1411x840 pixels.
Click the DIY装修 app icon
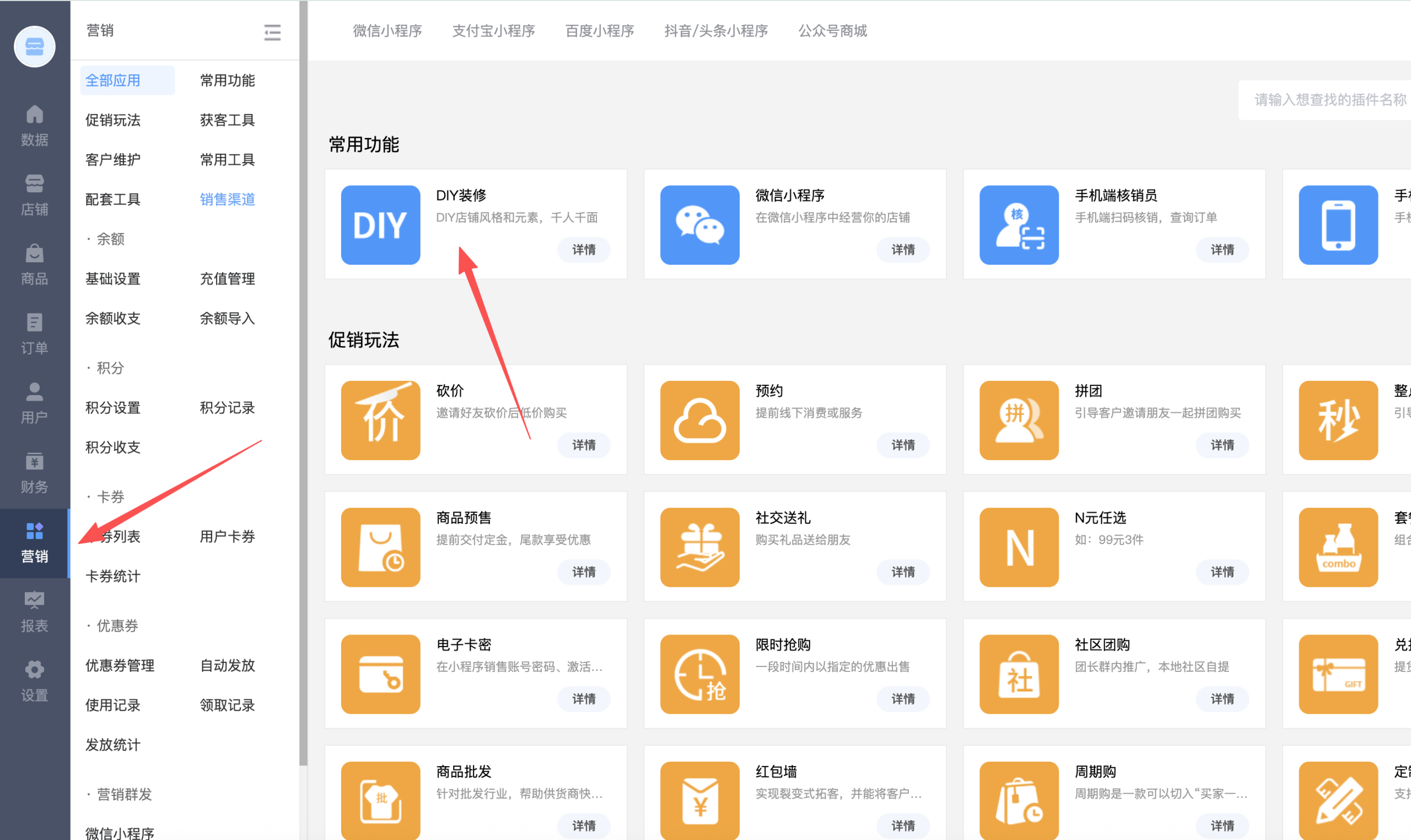pos(380,225)
